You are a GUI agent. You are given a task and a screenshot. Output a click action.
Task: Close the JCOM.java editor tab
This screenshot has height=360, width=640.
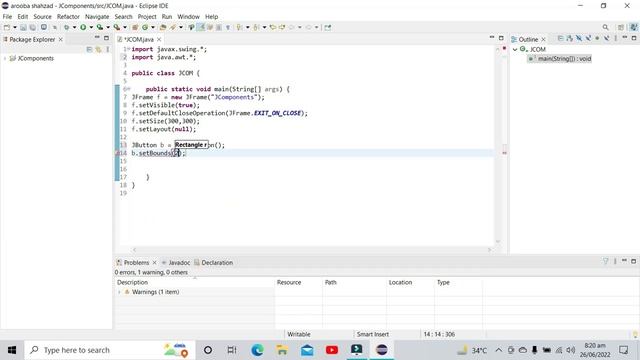159,40
